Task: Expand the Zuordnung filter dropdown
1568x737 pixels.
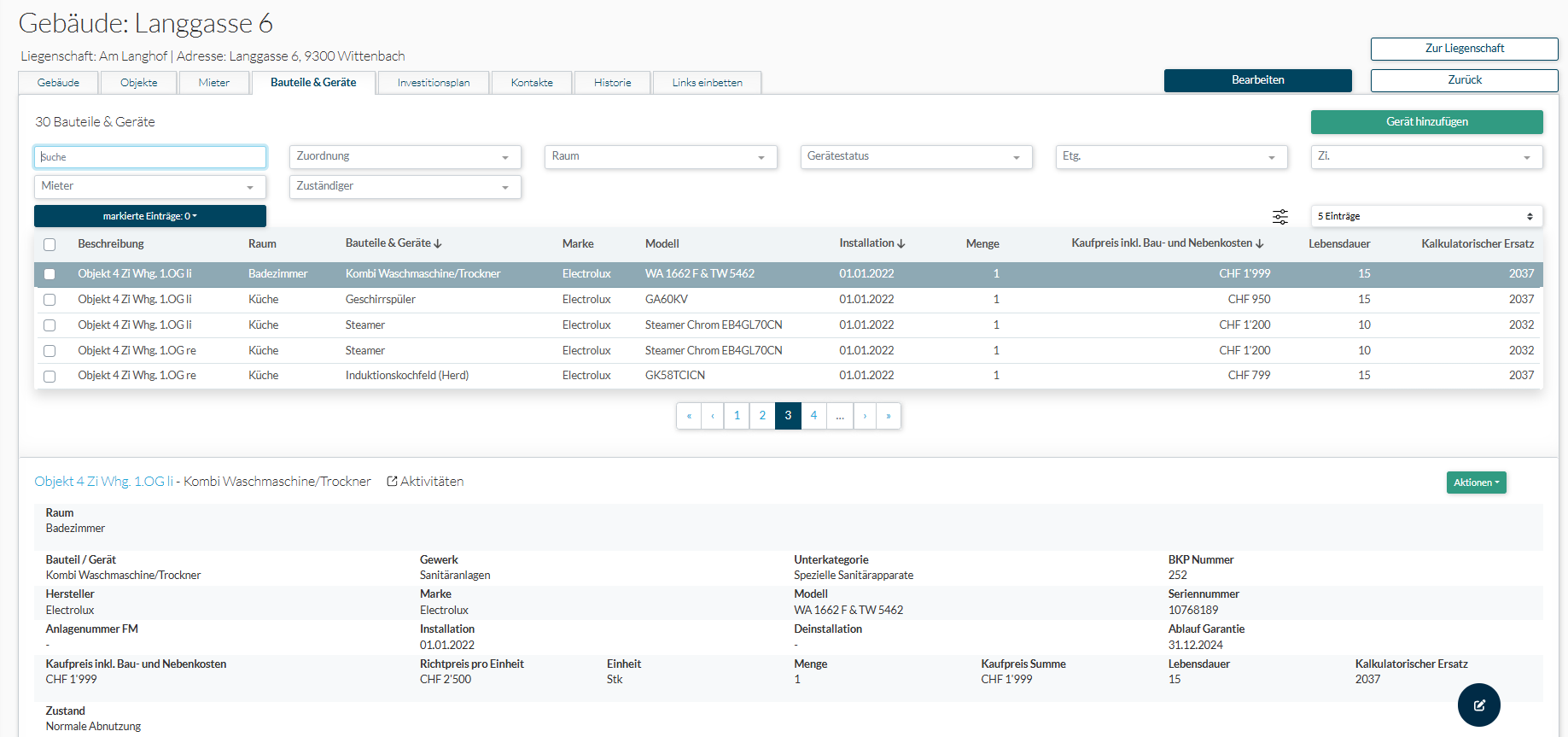Action: [x=405, y=157]
